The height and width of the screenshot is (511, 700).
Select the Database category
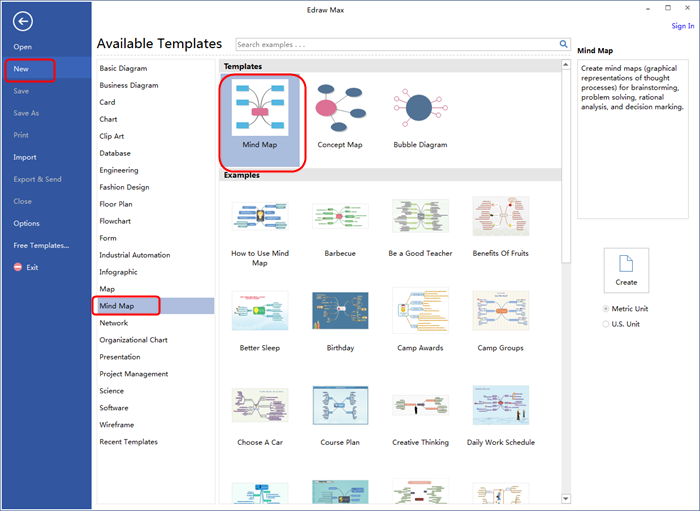click(115, 153)
